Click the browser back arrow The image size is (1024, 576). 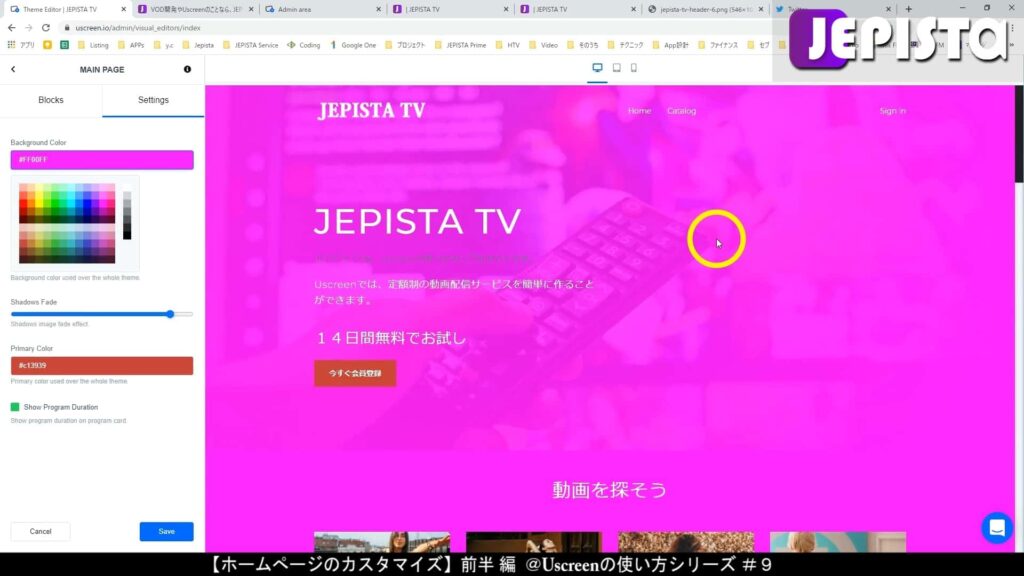[12, 28]
